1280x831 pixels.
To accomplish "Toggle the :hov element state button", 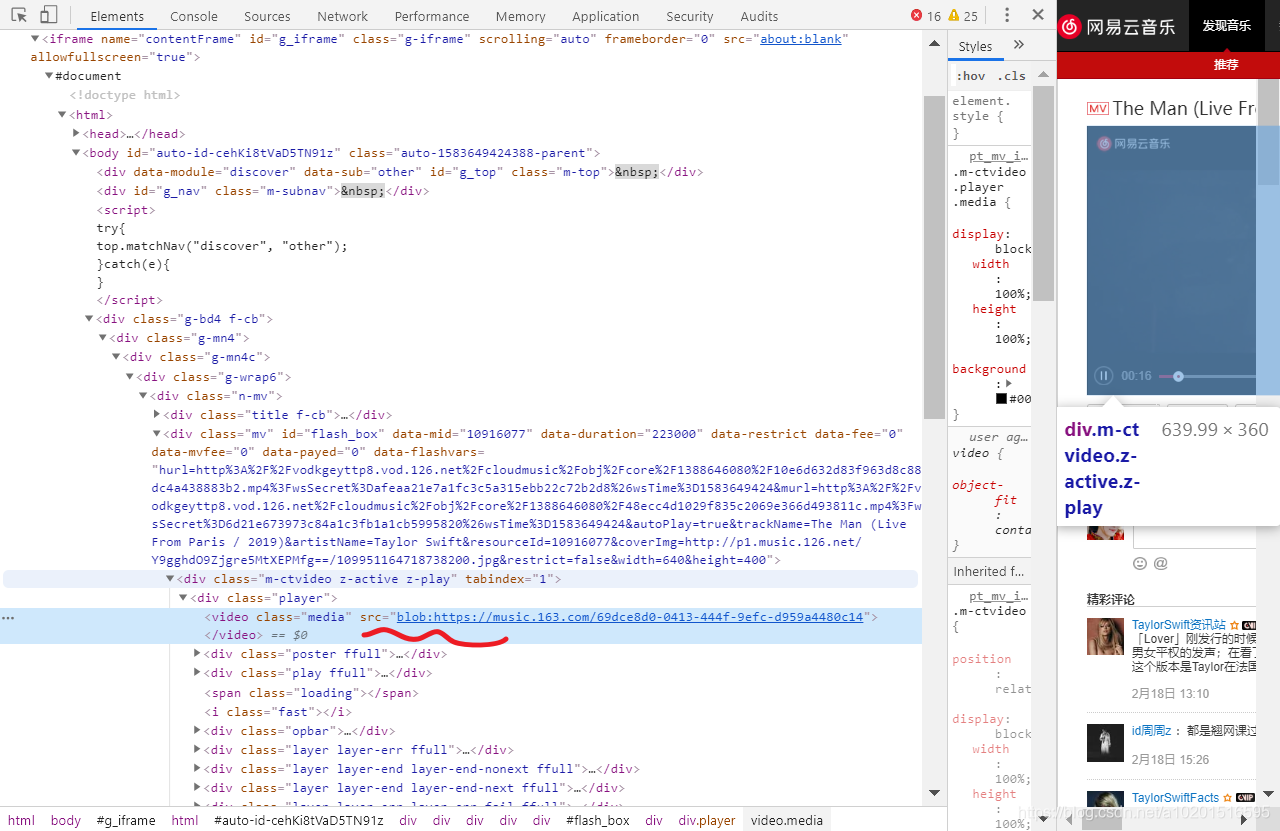I will pos(971,76).
